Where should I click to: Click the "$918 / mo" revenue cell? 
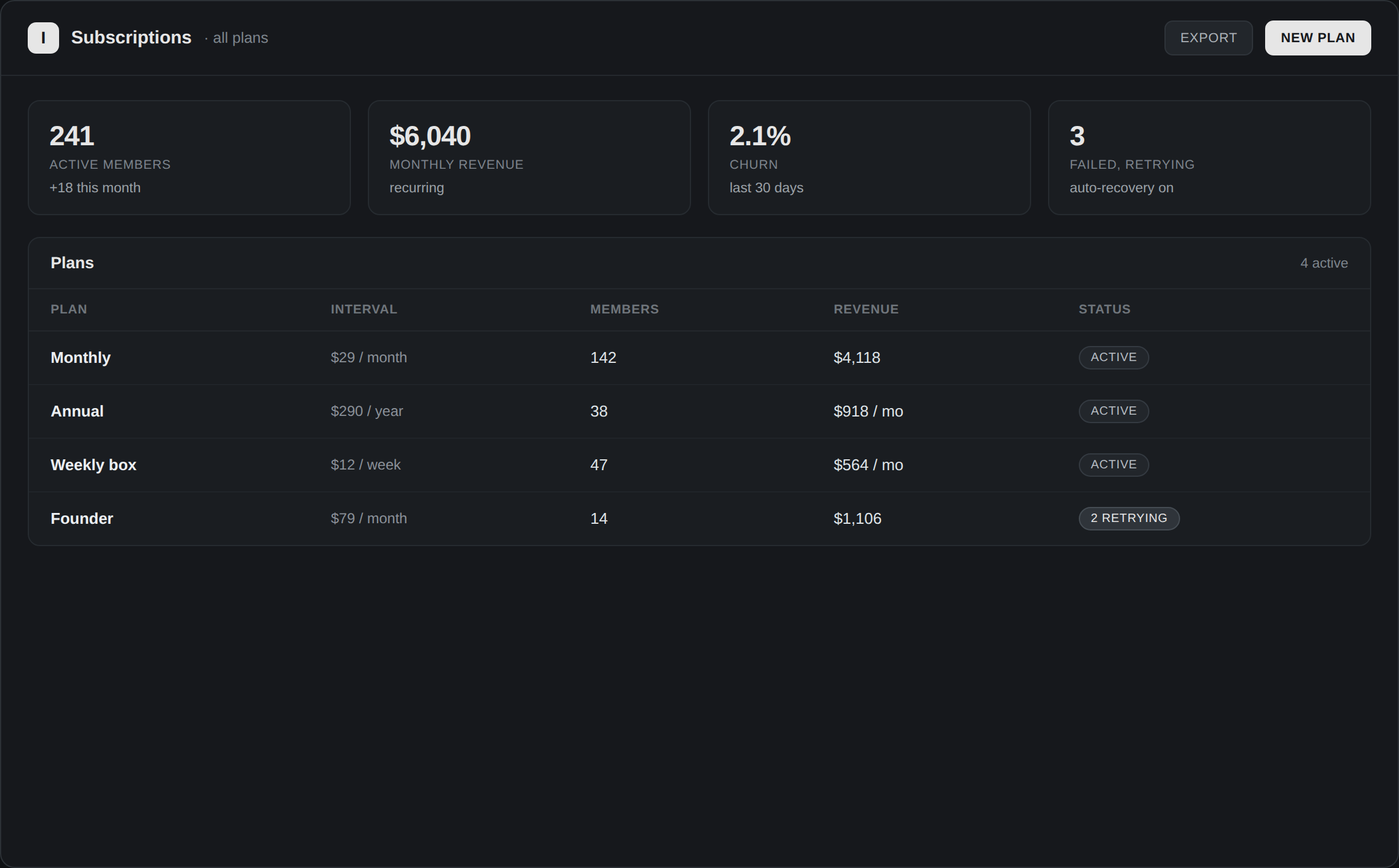coord(868,411)
